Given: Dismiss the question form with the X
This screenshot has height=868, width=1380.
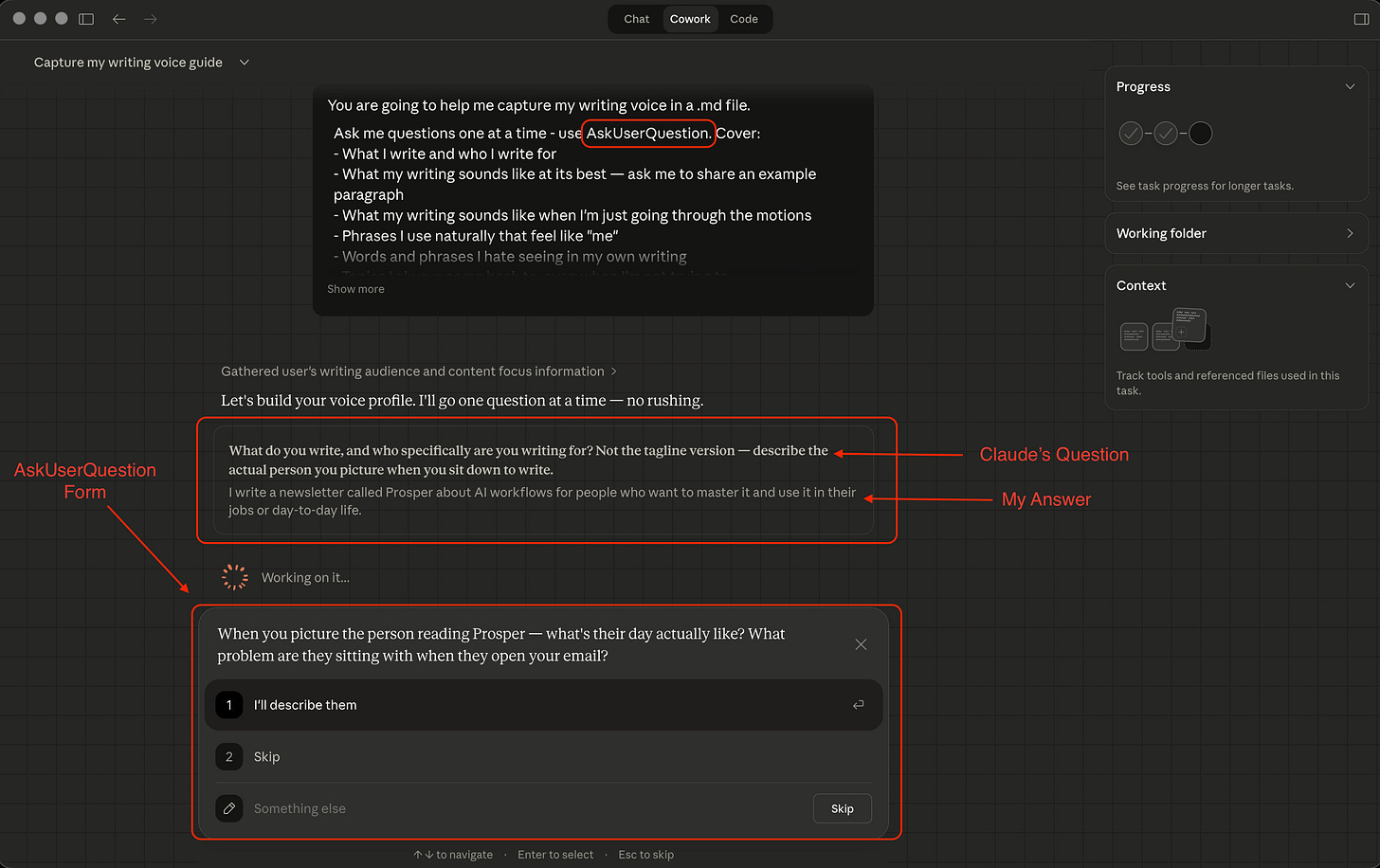Looking at the screenshot, I should [x=861, y=644].
